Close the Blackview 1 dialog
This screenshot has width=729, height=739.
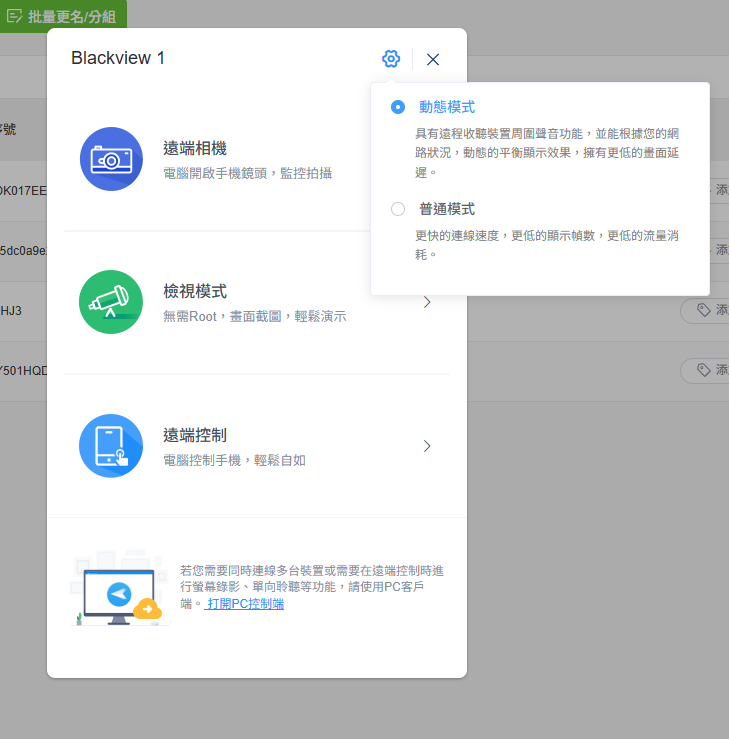[433, 59]
